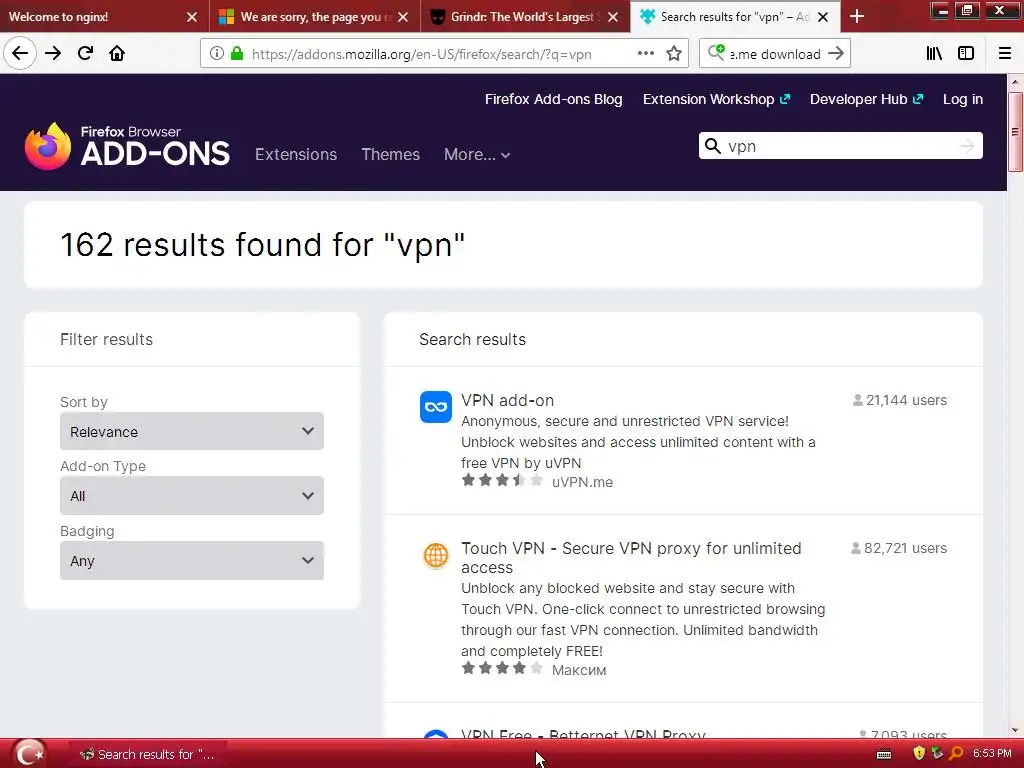The image size is (1024, 768).
Task: Click the VPN add-on infinity icon
Action: pyautogui.click(x=436, y=407)
